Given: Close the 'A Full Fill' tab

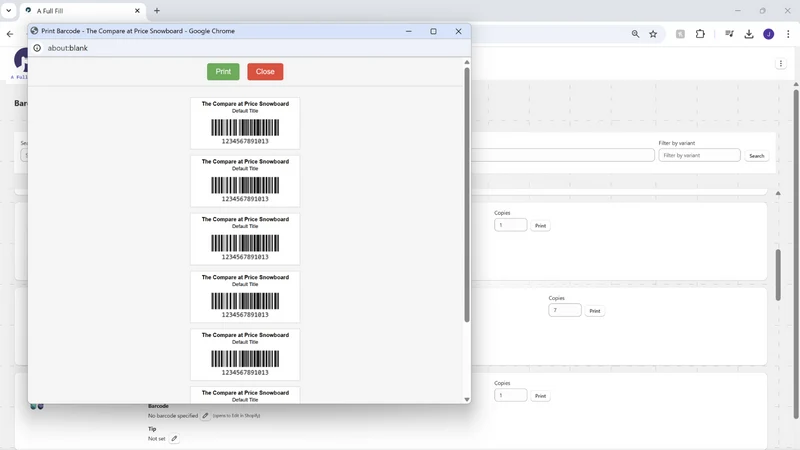Looking at the screenshot, I should coord(137,11).
